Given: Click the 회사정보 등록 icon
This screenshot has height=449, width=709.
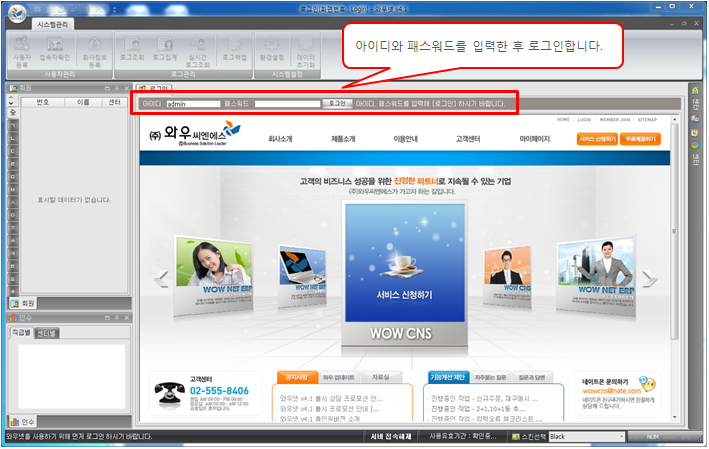Looking at the screenshot, I should click(x=93, y=49).
